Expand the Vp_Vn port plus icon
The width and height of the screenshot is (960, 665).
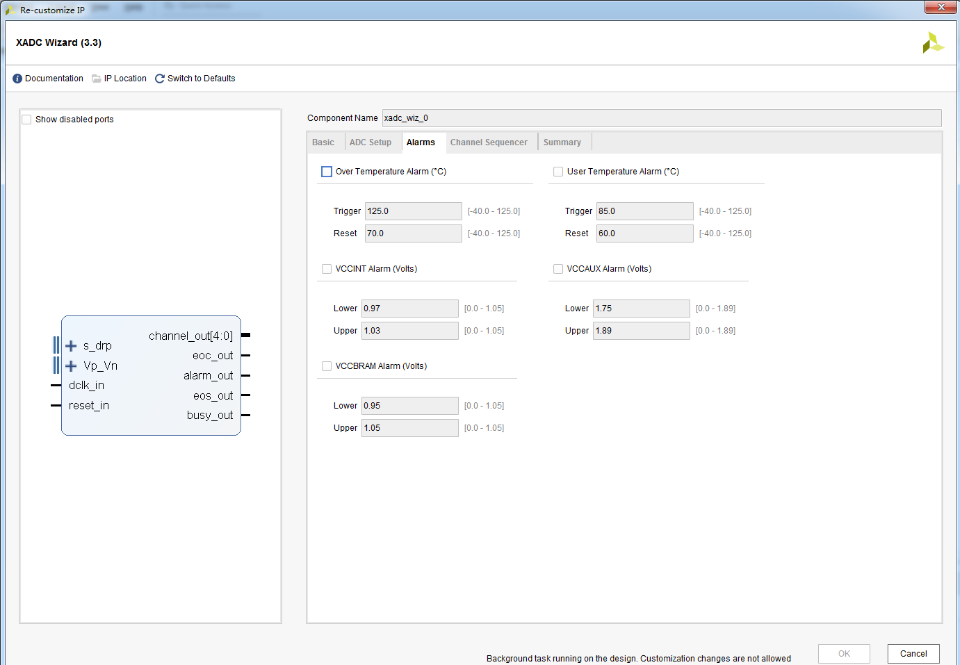[x=71, y=366]
